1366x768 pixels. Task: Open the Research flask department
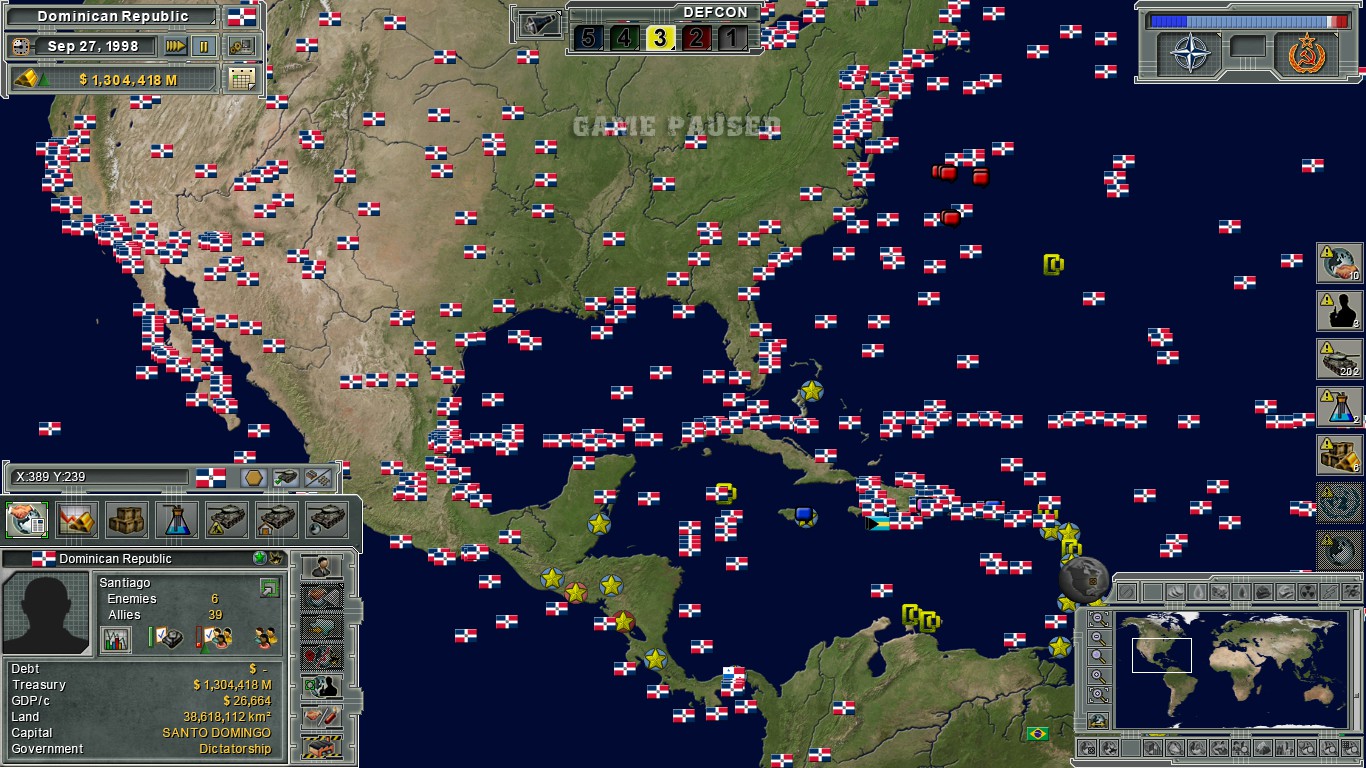point(177,519)
